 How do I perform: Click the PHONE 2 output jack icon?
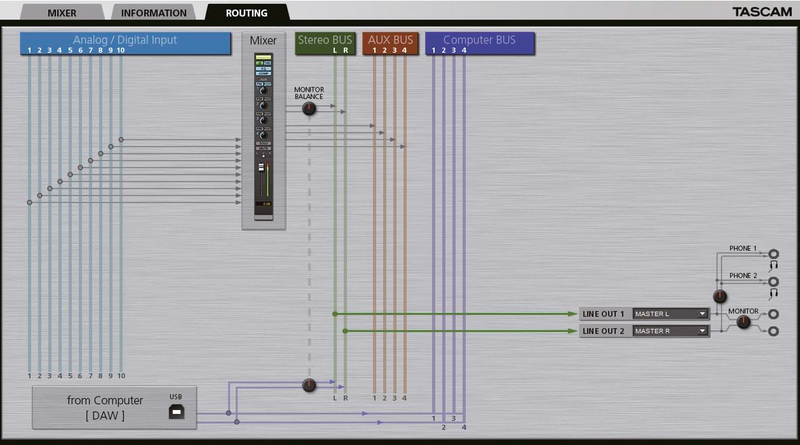click(773, 281)
